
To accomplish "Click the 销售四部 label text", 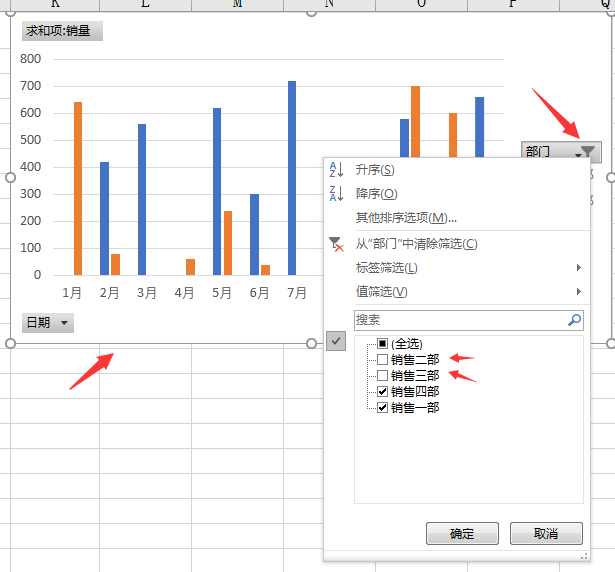I will click(x=415, y=392).
